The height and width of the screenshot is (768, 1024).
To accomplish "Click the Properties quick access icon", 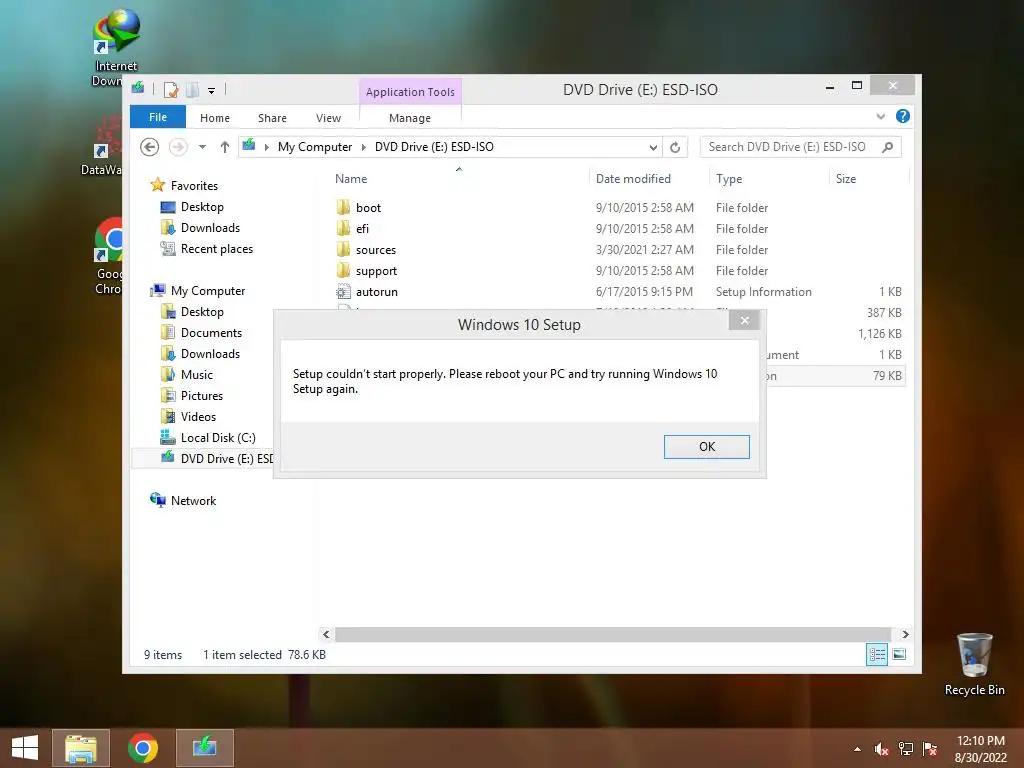I will (x=171, y=89).
